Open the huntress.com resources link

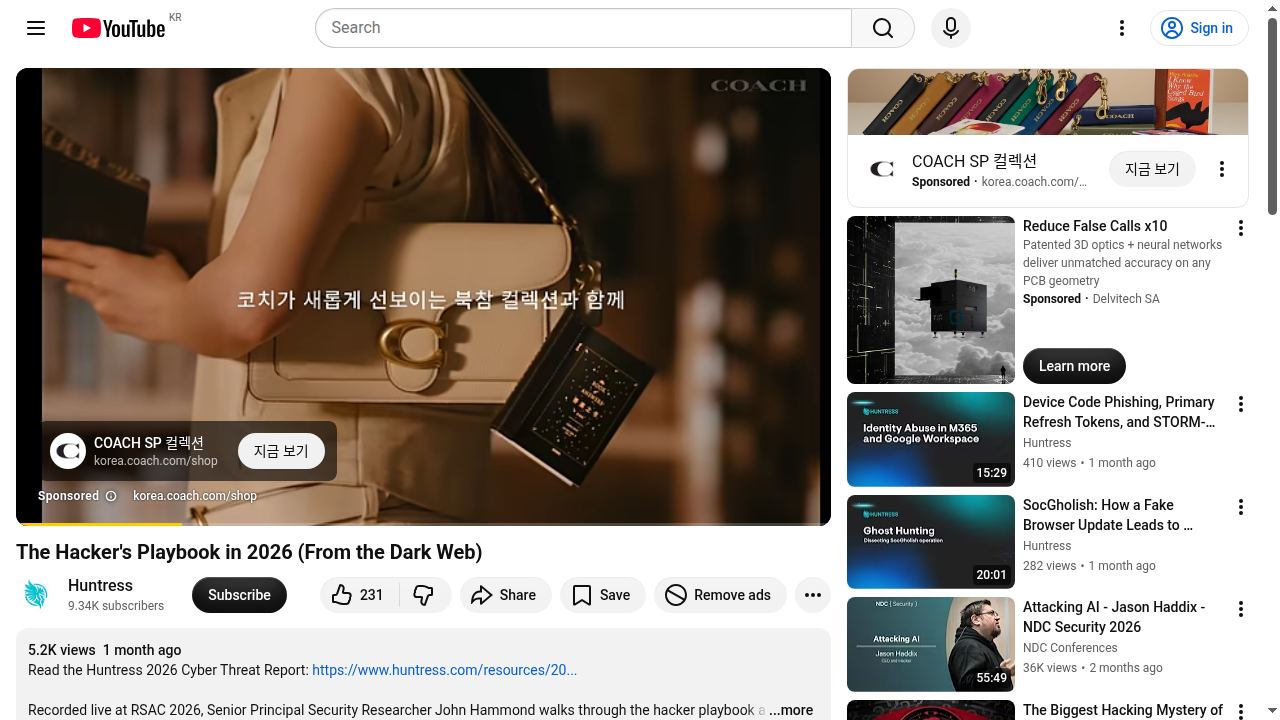pos(444,670)
